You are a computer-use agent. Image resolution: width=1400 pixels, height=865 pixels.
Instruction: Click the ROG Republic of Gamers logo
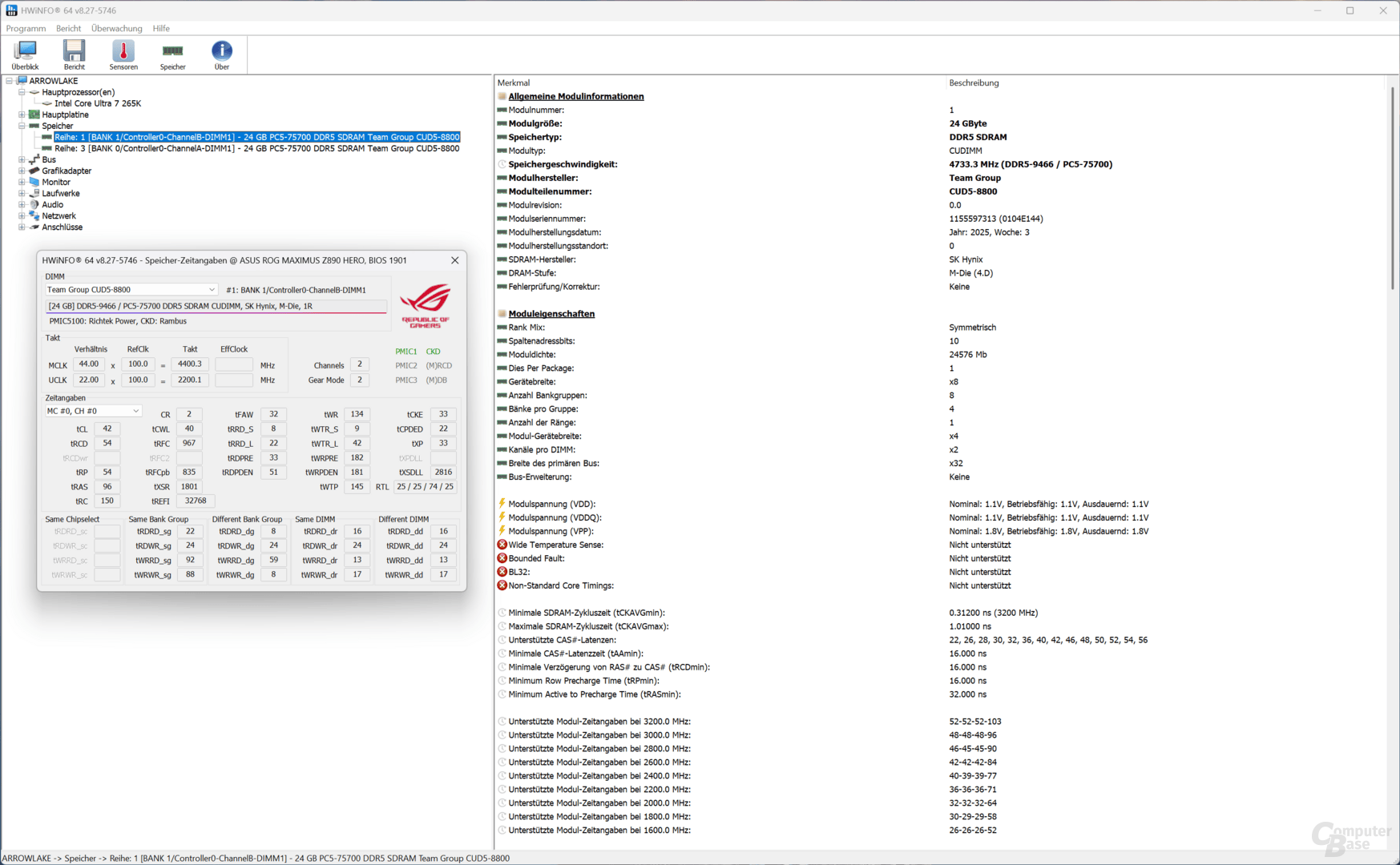coord(425,304)
